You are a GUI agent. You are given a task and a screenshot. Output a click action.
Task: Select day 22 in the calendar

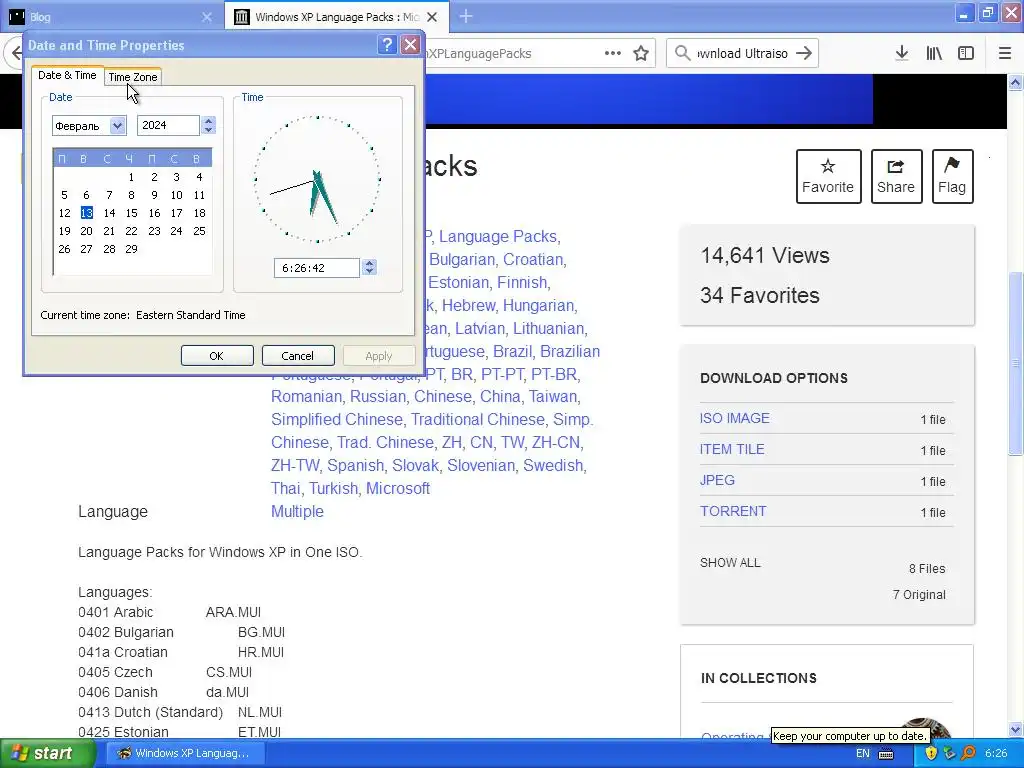pos(131,231)
